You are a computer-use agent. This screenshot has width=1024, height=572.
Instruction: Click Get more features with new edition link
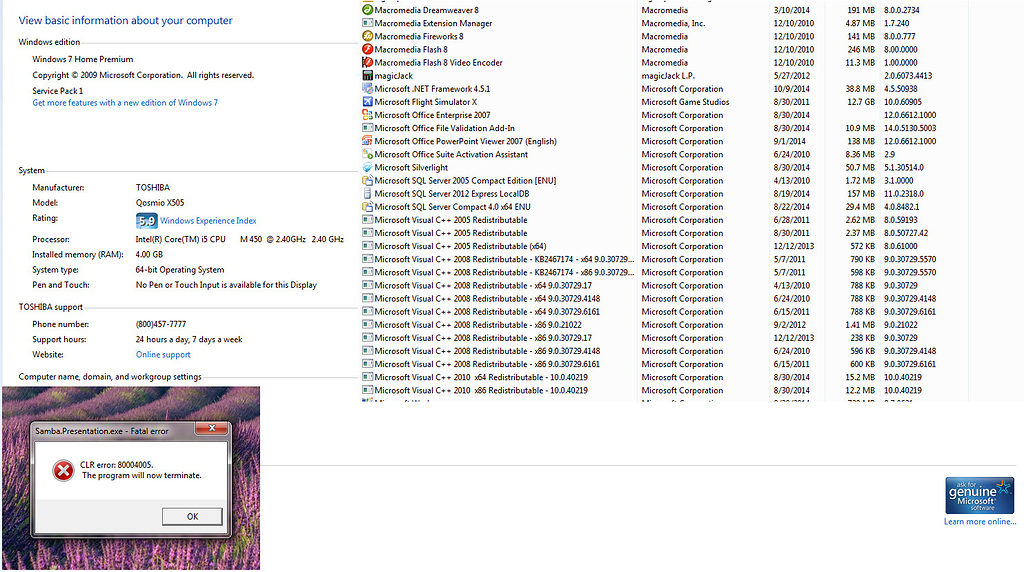[125, 103]
